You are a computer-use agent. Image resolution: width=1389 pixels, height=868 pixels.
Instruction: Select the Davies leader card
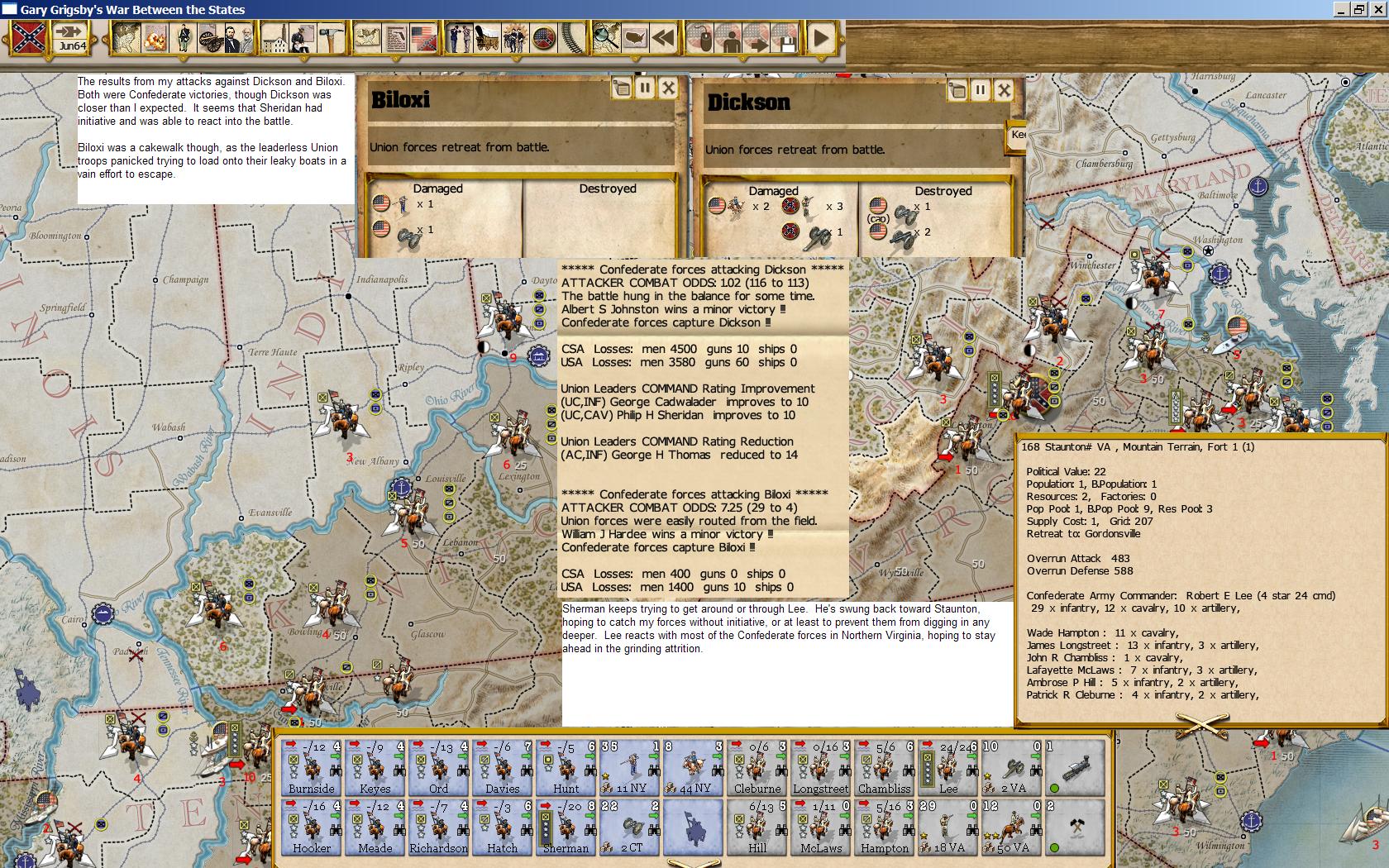503,767
